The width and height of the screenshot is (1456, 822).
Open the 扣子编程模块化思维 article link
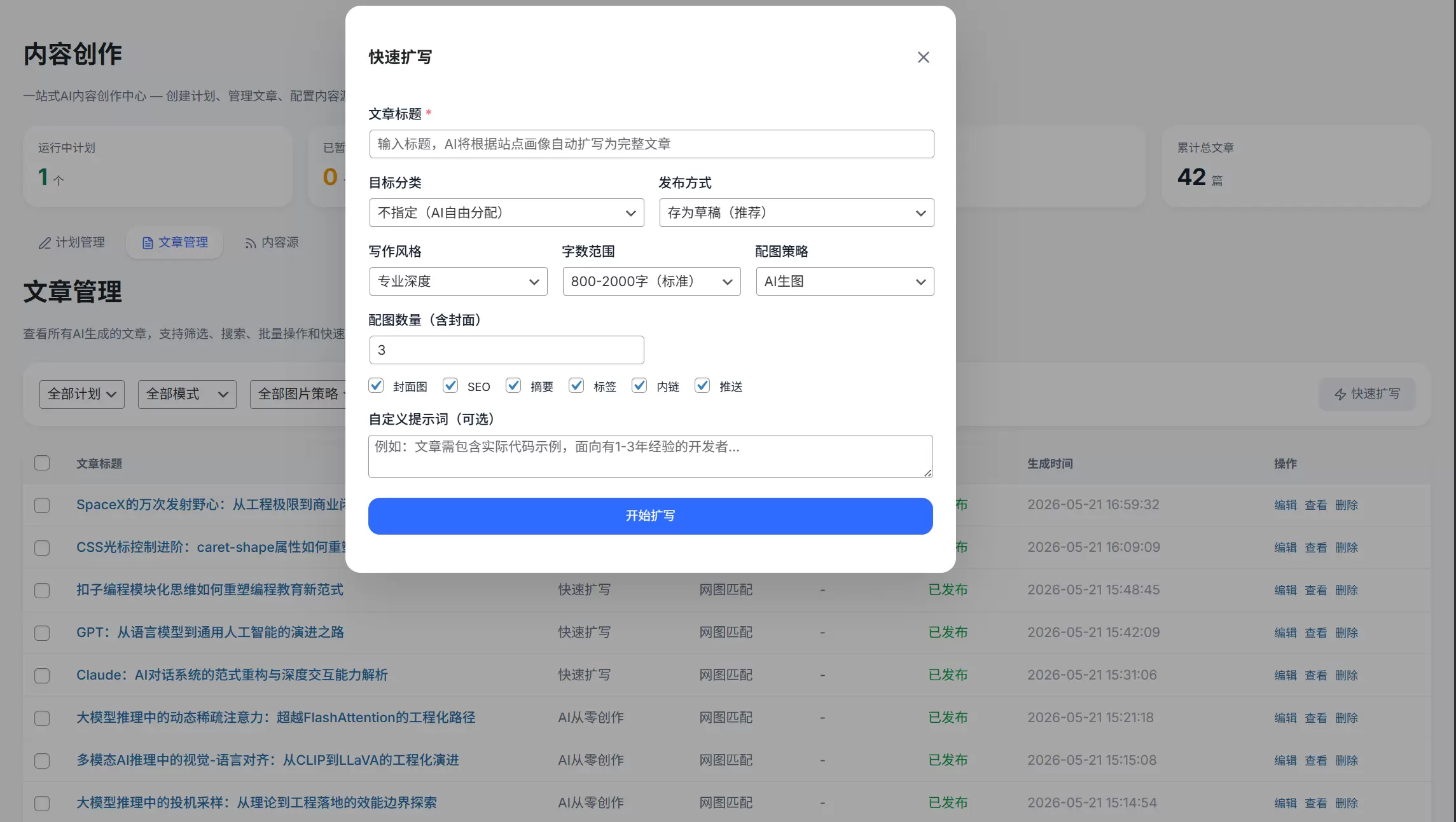[x=210, y=590]
